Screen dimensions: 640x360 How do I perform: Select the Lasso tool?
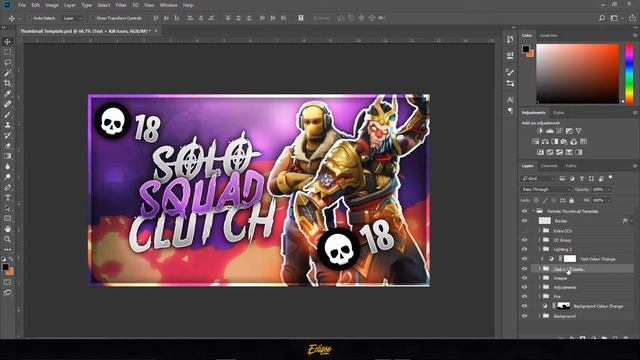coord(7,62)
